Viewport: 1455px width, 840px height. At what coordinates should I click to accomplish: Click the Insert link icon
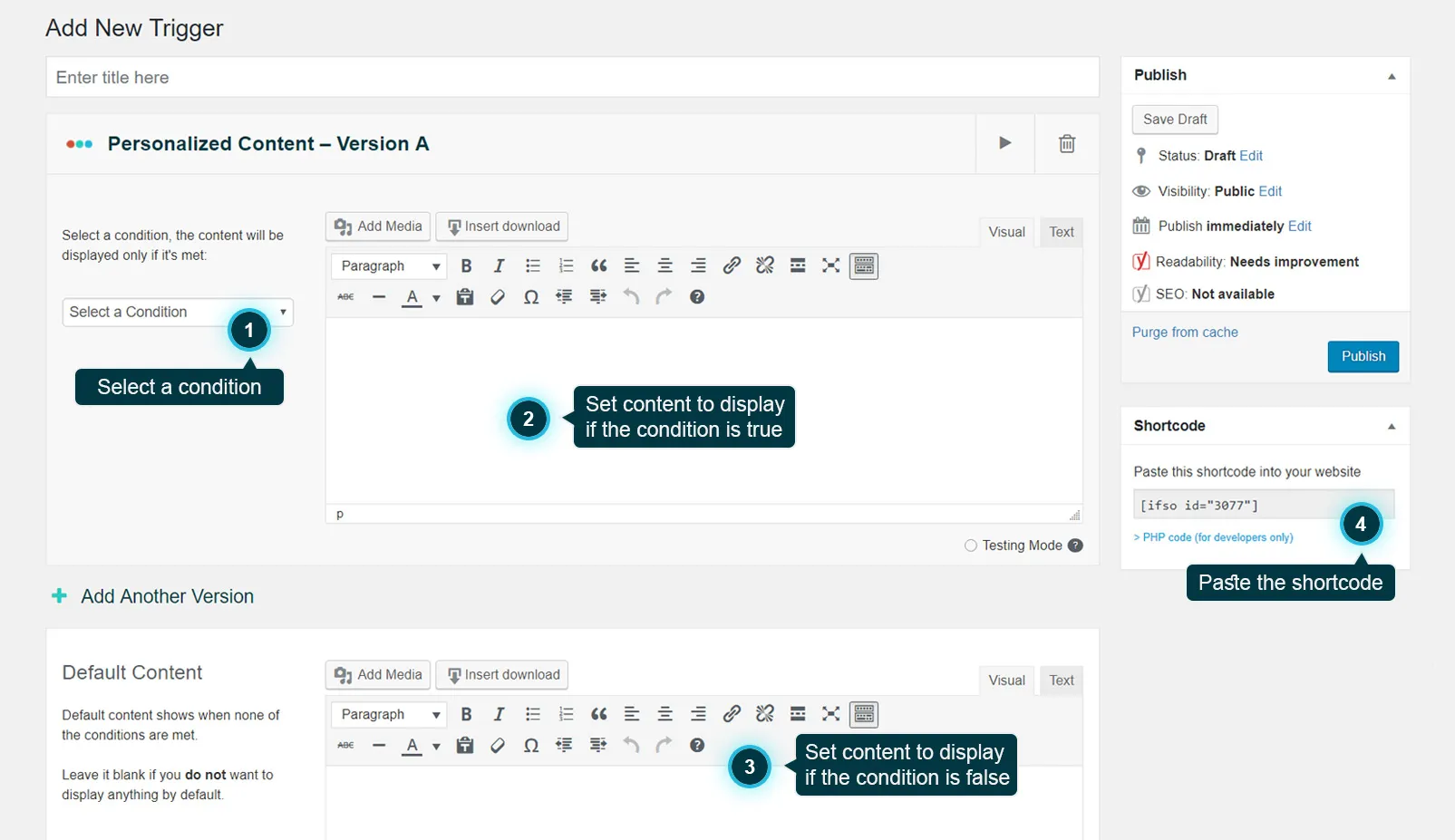point(731,266)
